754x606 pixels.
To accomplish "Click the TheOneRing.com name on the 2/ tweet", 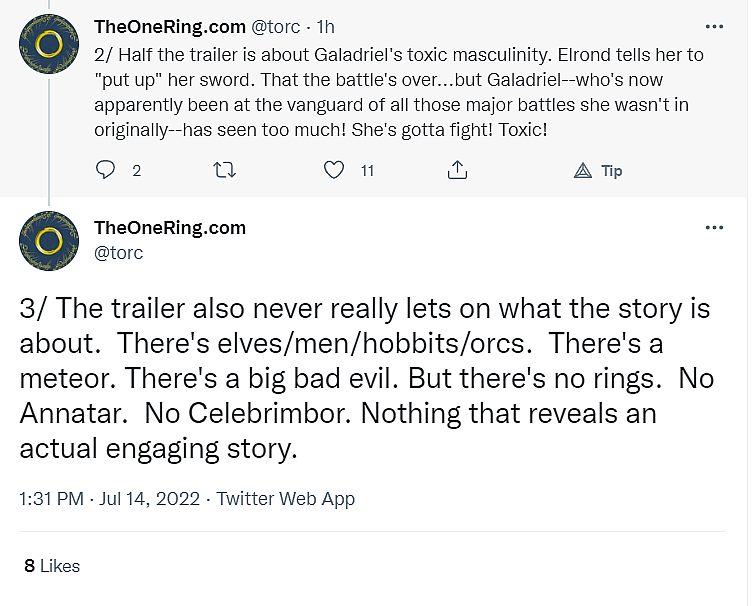I will pyautogui.click(x=169, y=25).
